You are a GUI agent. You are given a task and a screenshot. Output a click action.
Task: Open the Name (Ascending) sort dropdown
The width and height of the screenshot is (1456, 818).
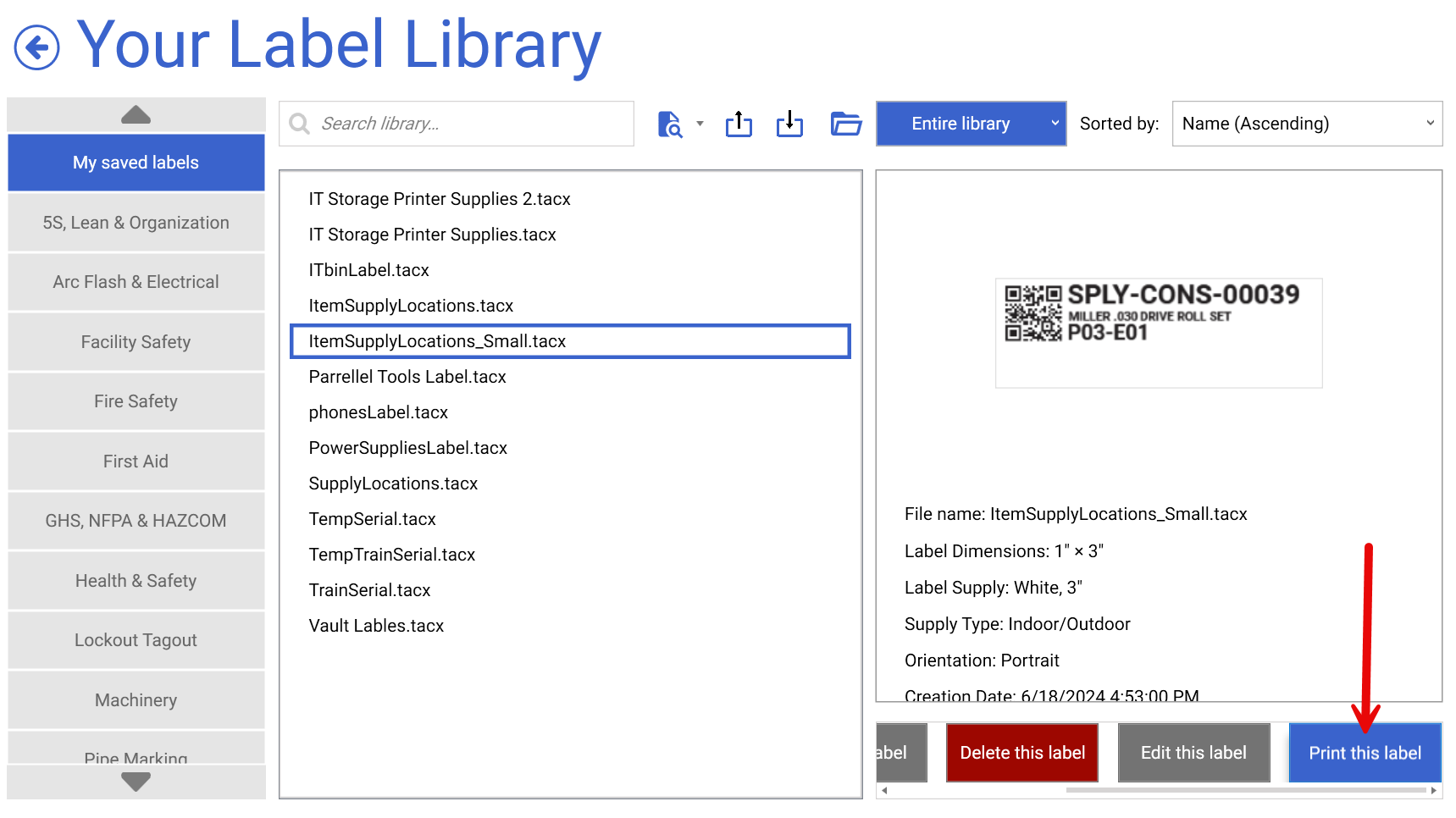(1306, 124)
